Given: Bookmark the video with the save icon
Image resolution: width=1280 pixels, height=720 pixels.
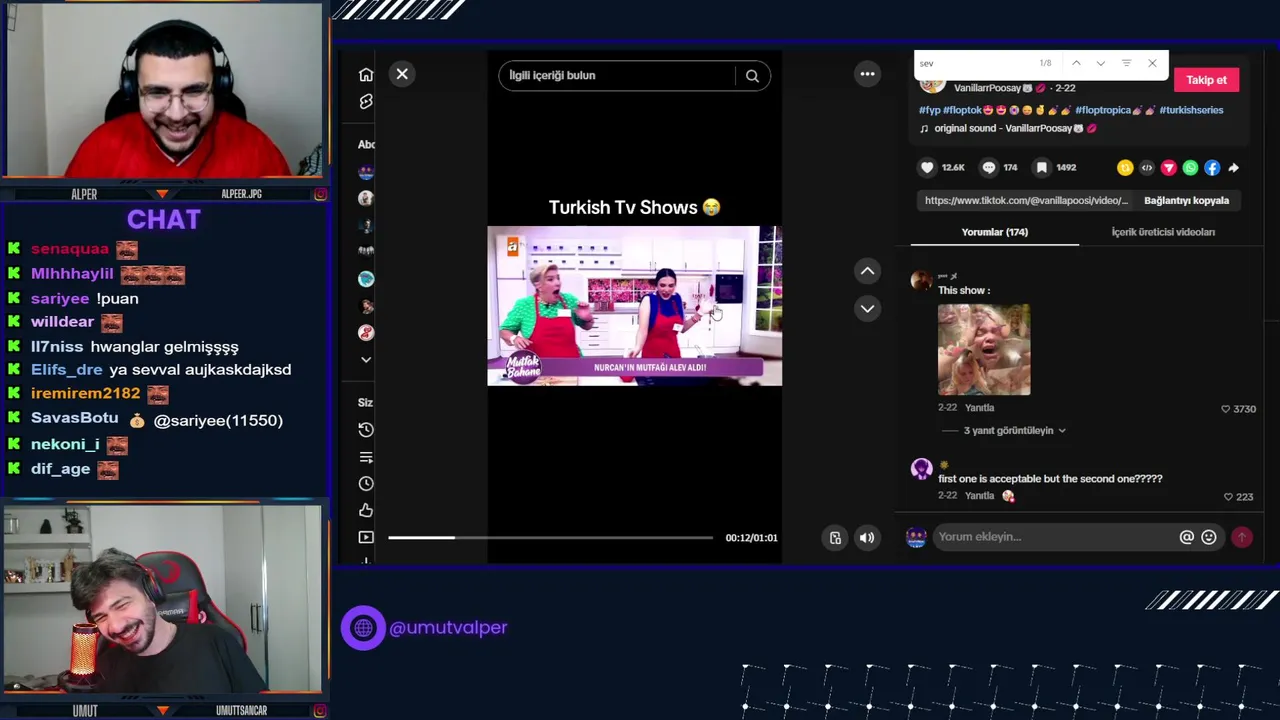Looking at the screenshot, I should click(1042, 168).
